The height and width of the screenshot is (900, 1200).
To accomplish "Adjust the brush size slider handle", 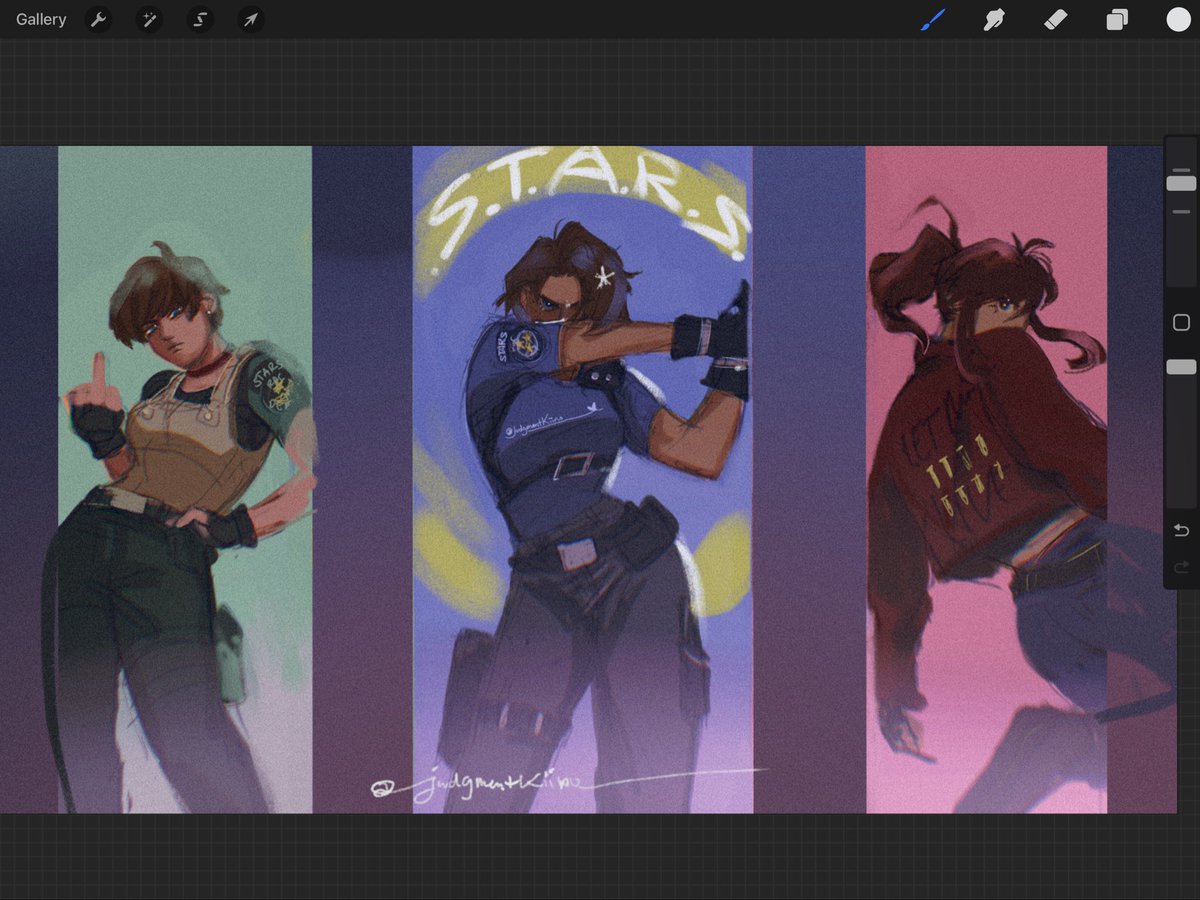I will (1181, 183).
